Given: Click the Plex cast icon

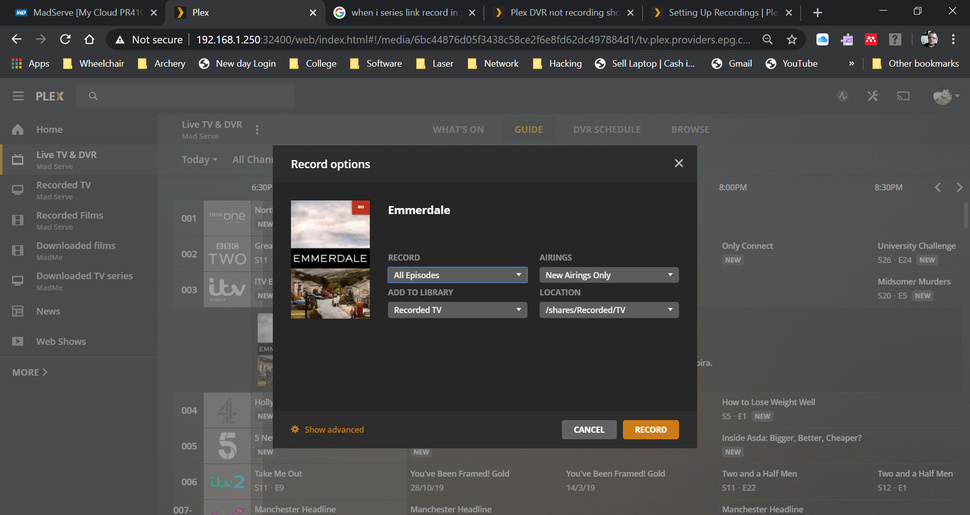Looking at the screenshot, I should (x=903, y=96).
